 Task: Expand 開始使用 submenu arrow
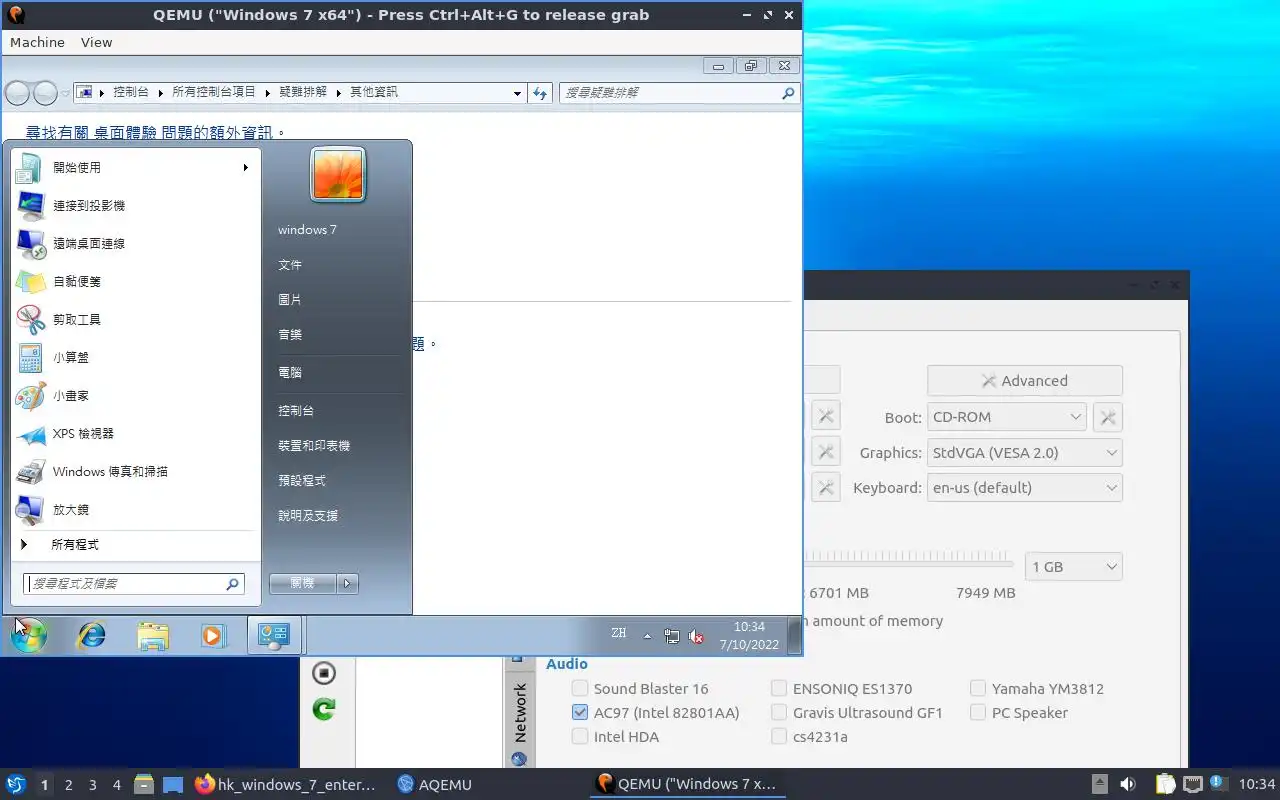tap(245, 168)
